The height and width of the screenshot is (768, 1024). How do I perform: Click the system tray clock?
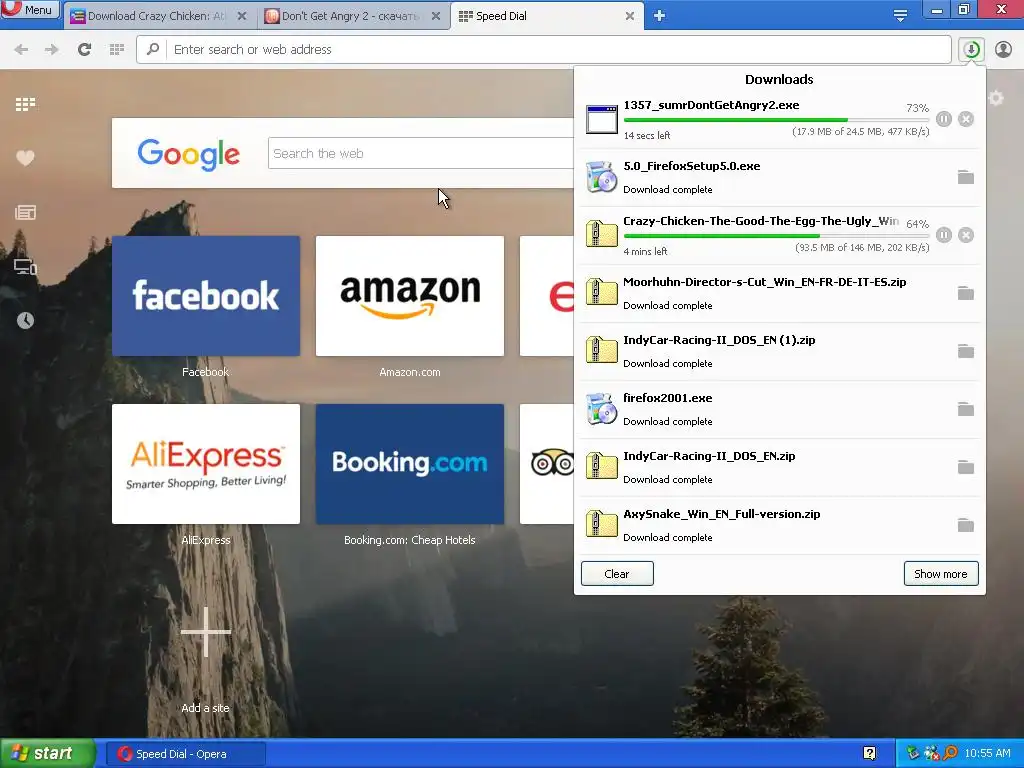click(x=987, y=754)
